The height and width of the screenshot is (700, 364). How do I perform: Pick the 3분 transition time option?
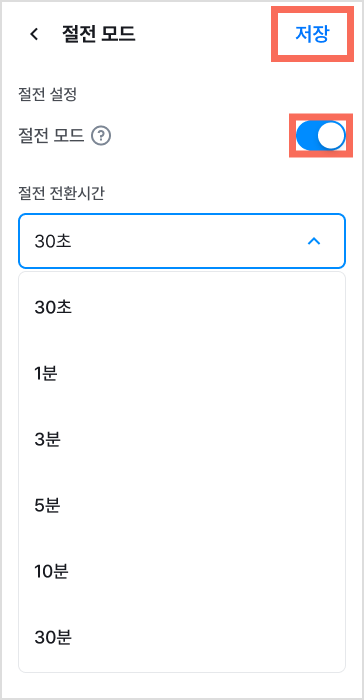pos(182,440)
